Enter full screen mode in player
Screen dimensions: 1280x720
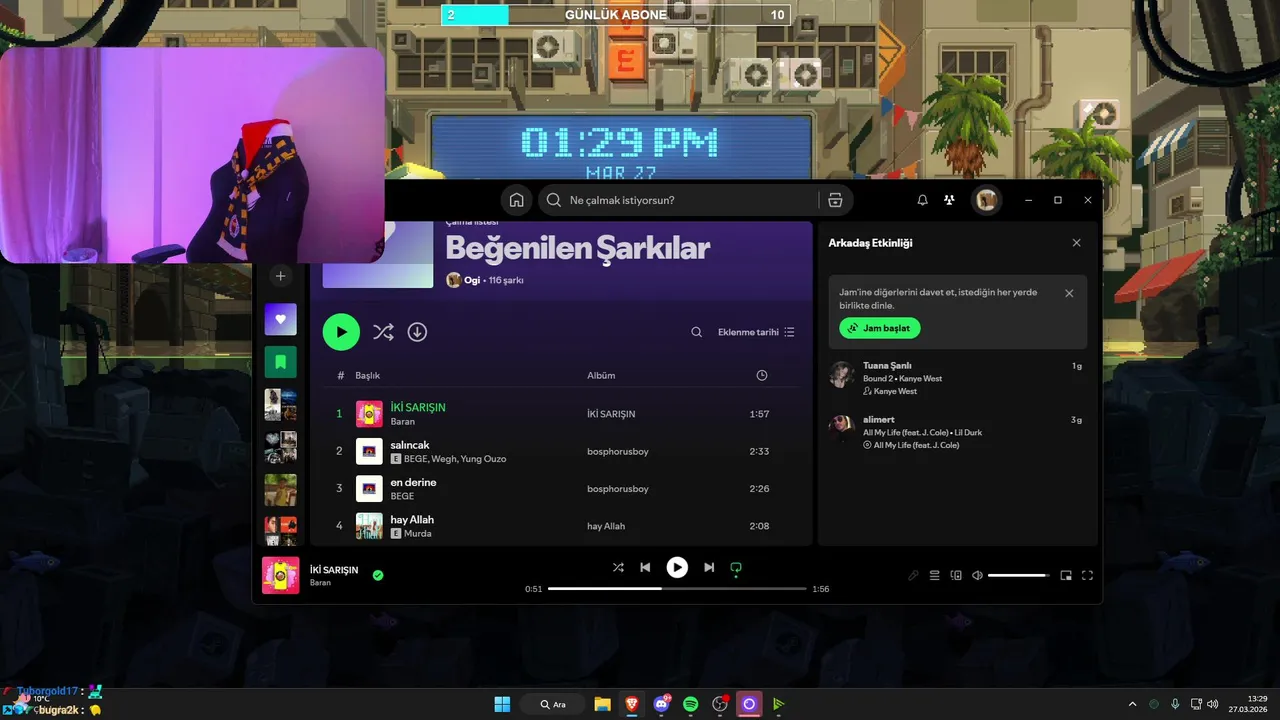pos(1087,575)
